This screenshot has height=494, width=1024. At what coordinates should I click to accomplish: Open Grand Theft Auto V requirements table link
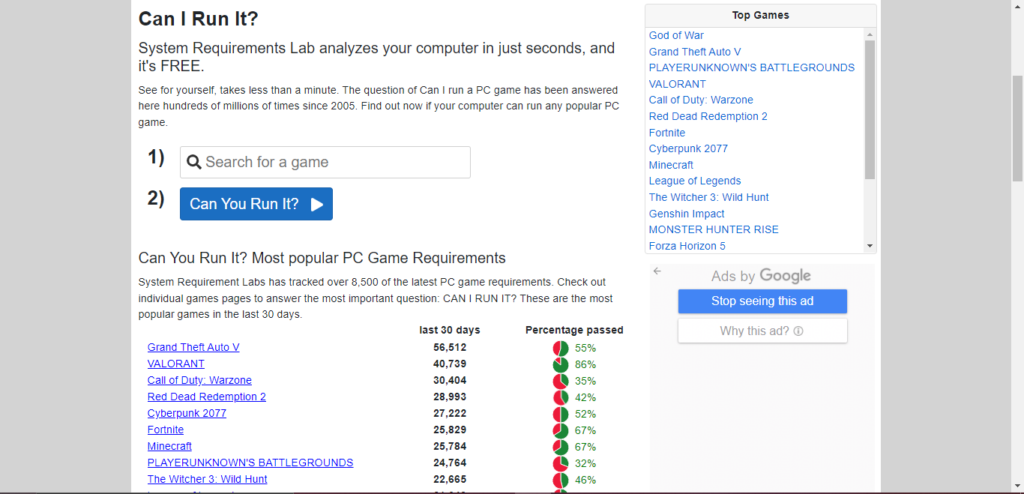coord(193,347)
